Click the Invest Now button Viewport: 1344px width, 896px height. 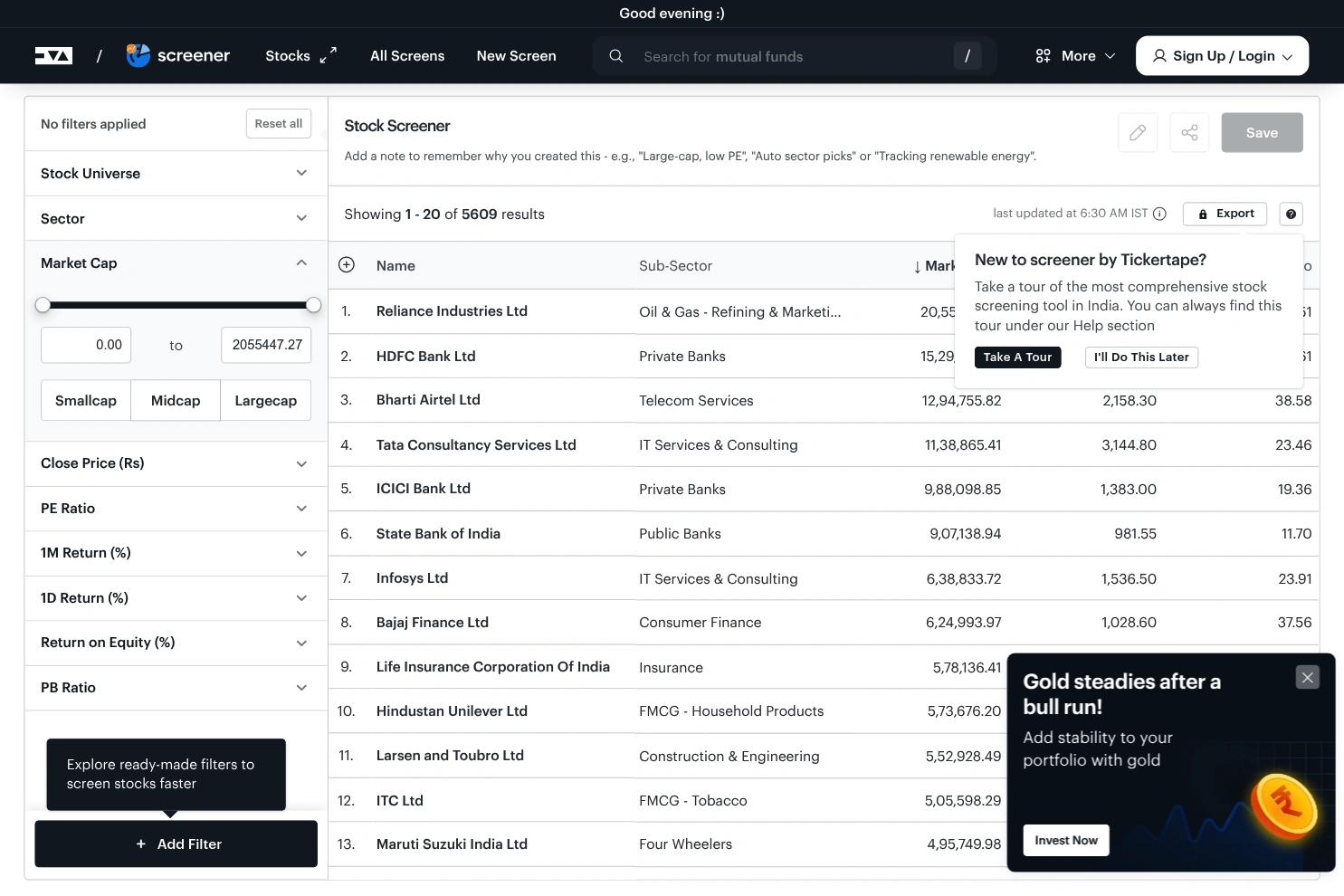click(1066, 840)
